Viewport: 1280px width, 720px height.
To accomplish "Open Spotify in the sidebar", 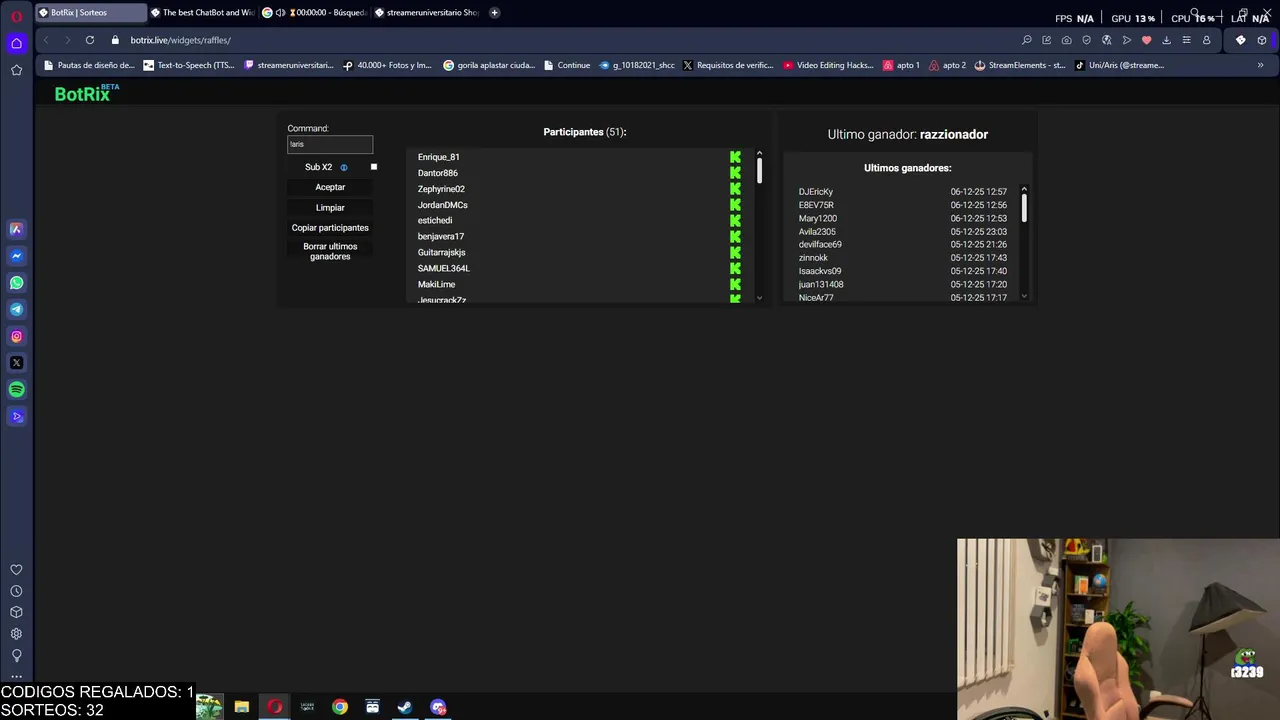I will (x=16, y=390).
